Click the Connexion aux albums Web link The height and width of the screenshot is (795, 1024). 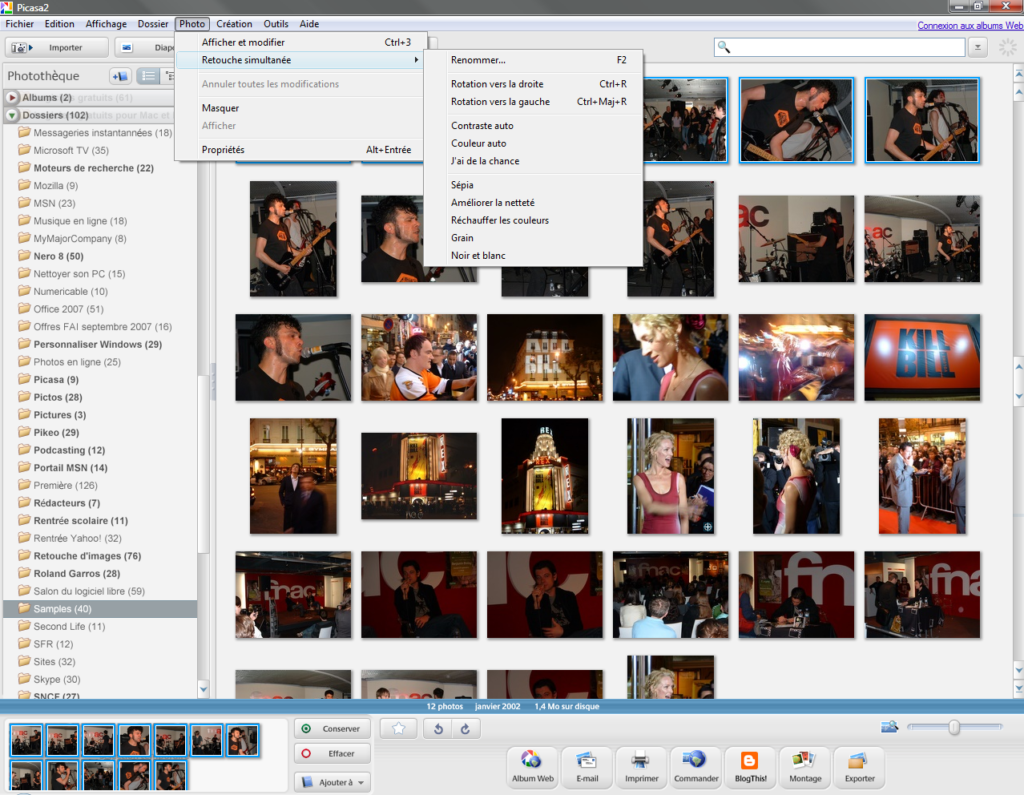click(x=970, y=25)
